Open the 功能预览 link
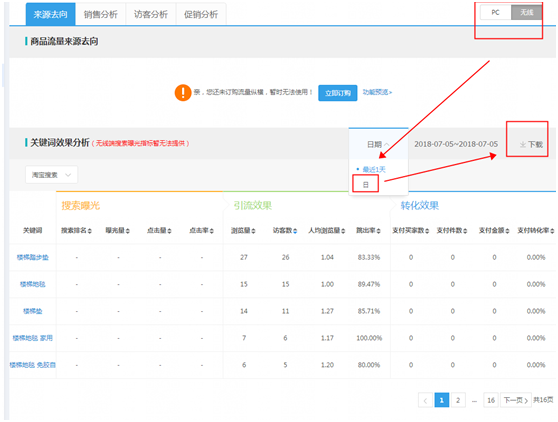558x422 pixels. [x=377, y=92]
